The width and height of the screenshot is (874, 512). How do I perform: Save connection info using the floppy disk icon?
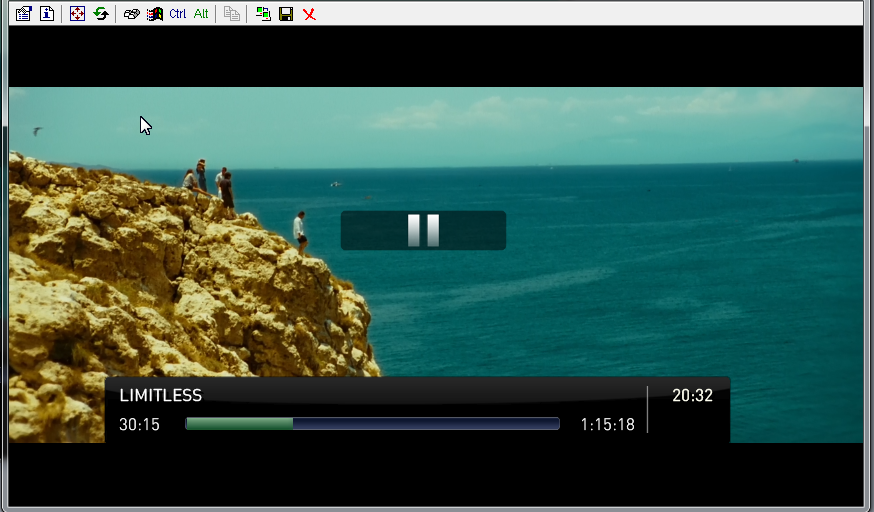[x=286, y=13]
